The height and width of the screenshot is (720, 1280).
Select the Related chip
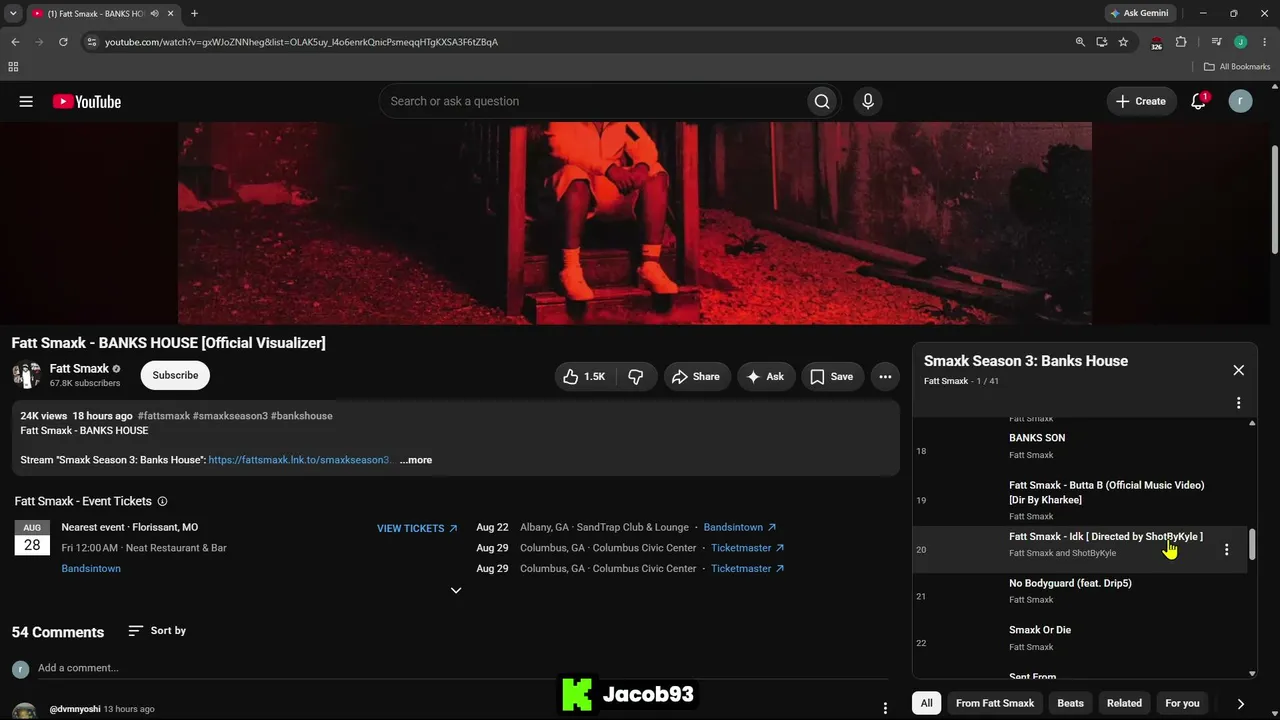tap(1124, 703)
